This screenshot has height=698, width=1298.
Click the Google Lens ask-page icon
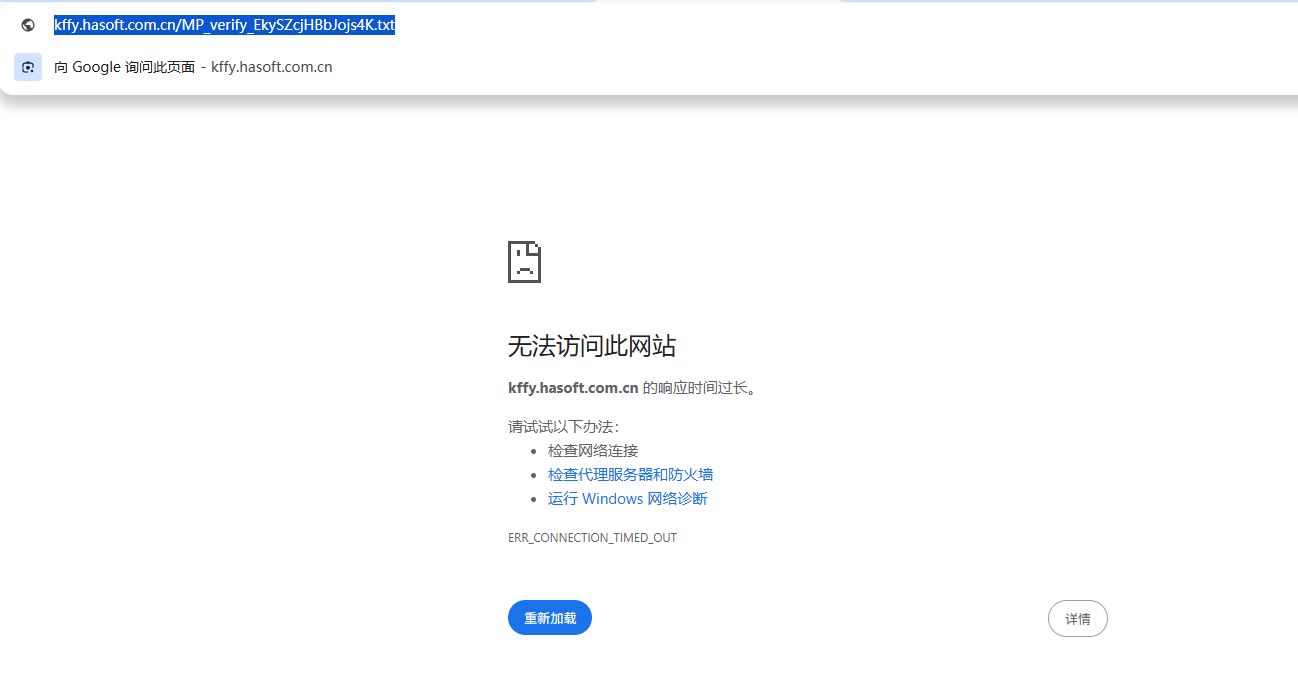28,67
